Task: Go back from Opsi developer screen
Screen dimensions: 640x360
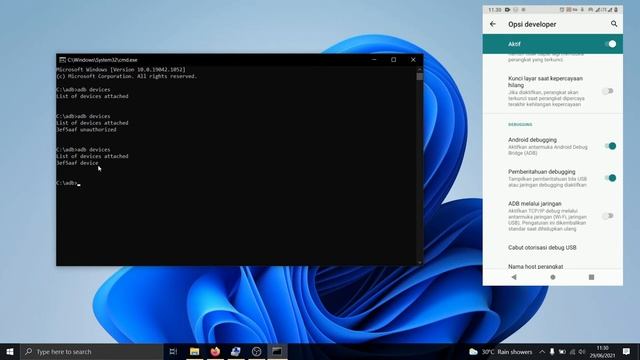Action: tap(493, 24)
